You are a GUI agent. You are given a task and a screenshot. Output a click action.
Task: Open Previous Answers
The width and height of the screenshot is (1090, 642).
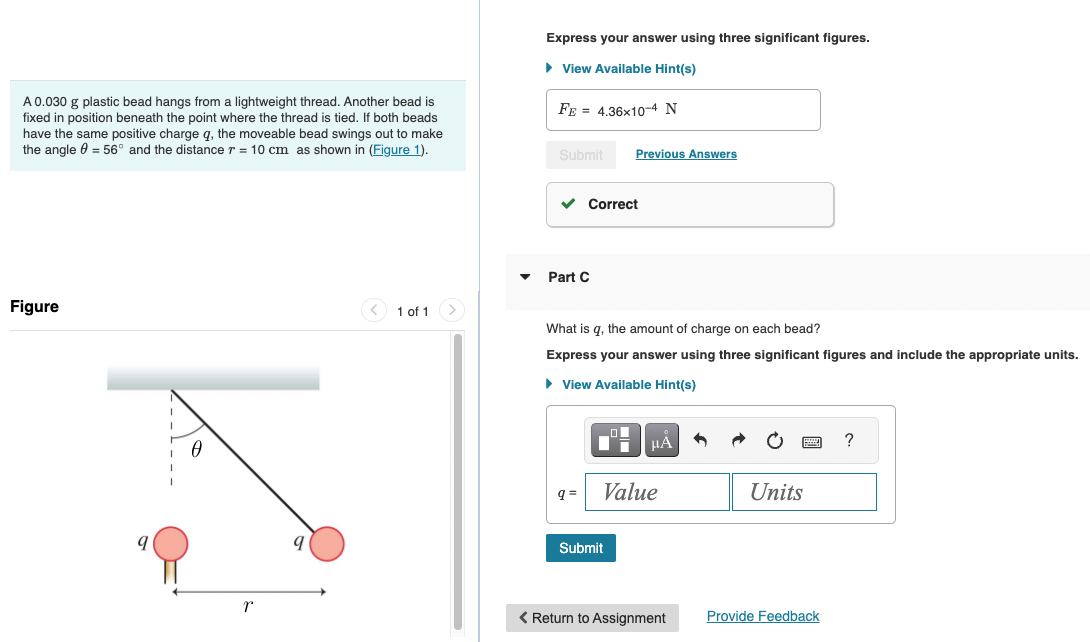pos(686,154)
